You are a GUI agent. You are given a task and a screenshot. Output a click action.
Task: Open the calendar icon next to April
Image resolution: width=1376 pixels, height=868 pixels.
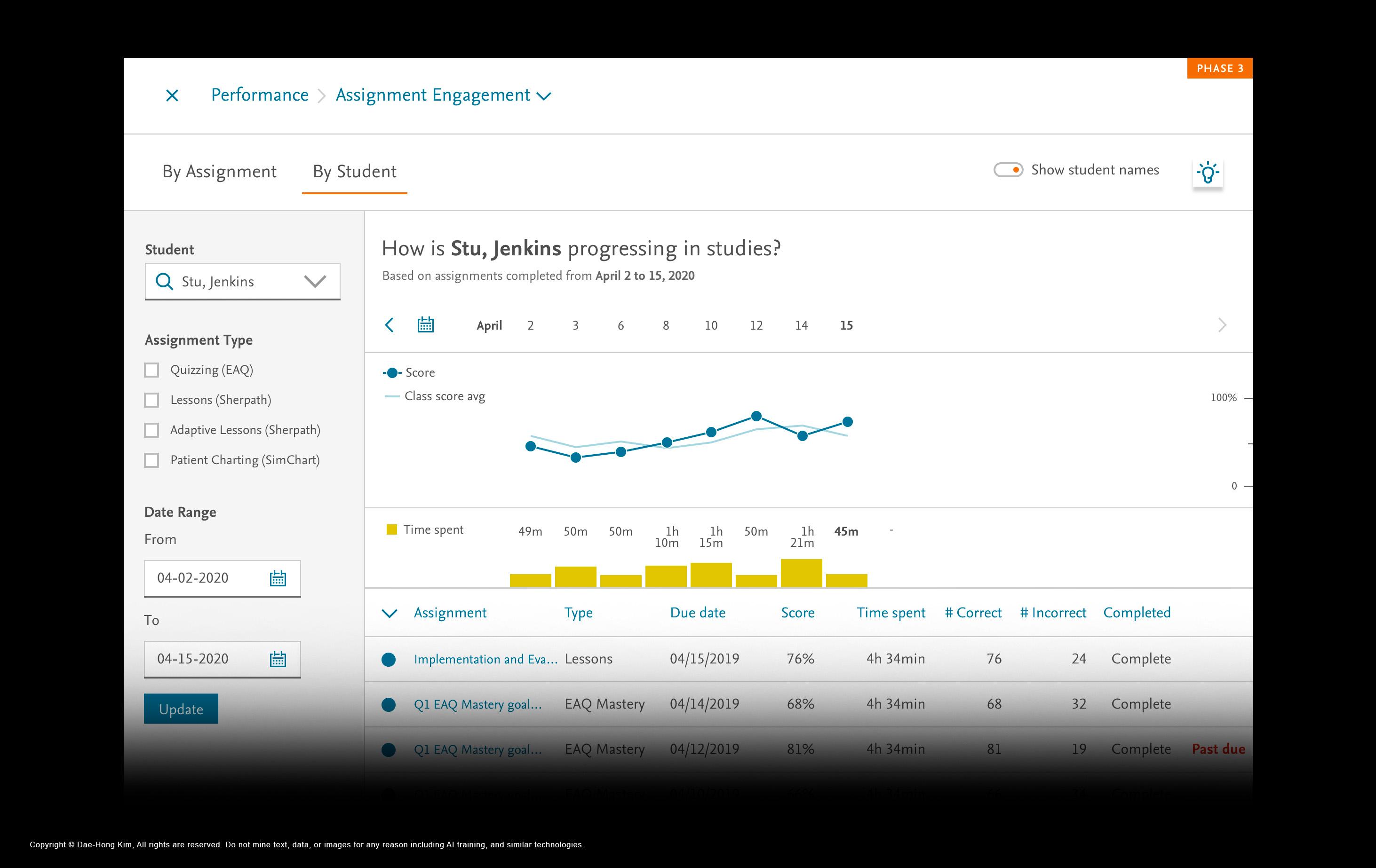(425, 325)
